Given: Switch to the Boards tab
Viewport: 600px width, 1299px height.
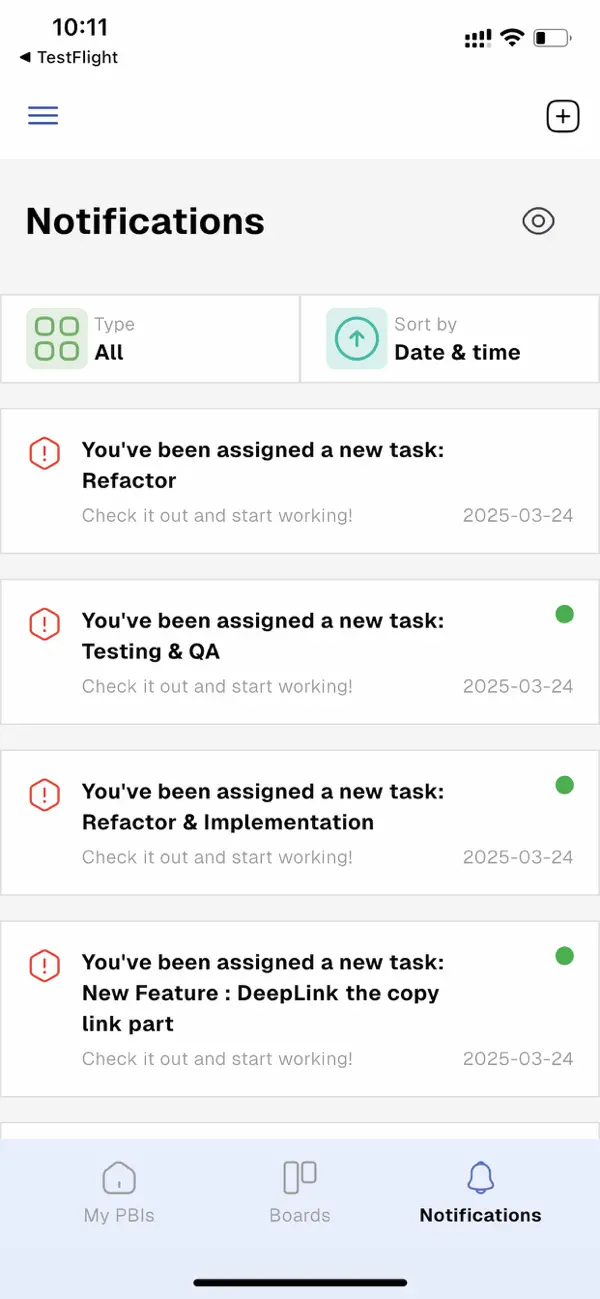Looking at the screenshot, I should (x=299, y=1192).
